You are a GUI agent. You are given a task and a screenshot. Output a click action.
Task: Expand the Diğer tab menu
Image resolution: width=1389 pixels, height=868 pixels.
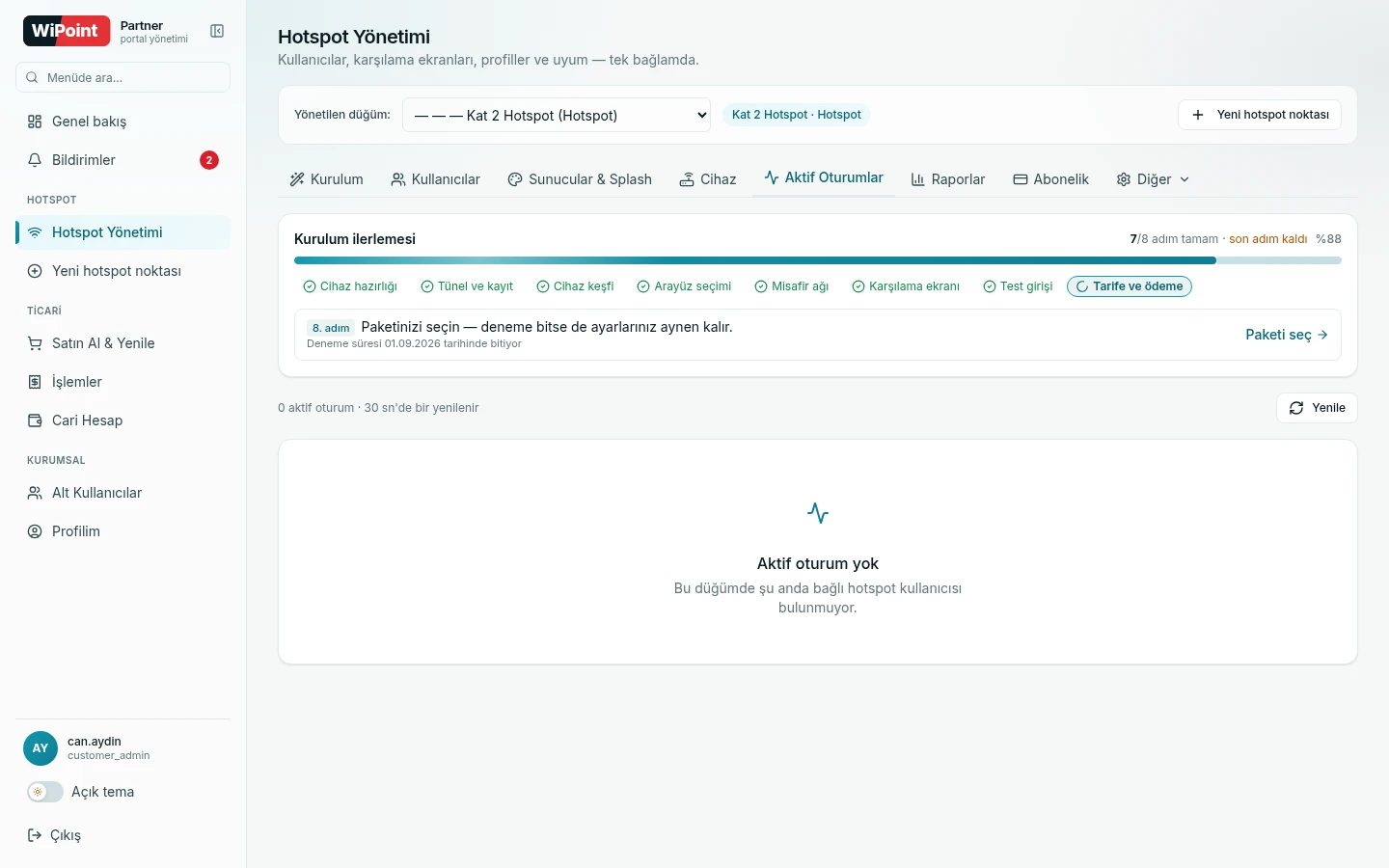pyautogui.click(x=1153, y=179)
